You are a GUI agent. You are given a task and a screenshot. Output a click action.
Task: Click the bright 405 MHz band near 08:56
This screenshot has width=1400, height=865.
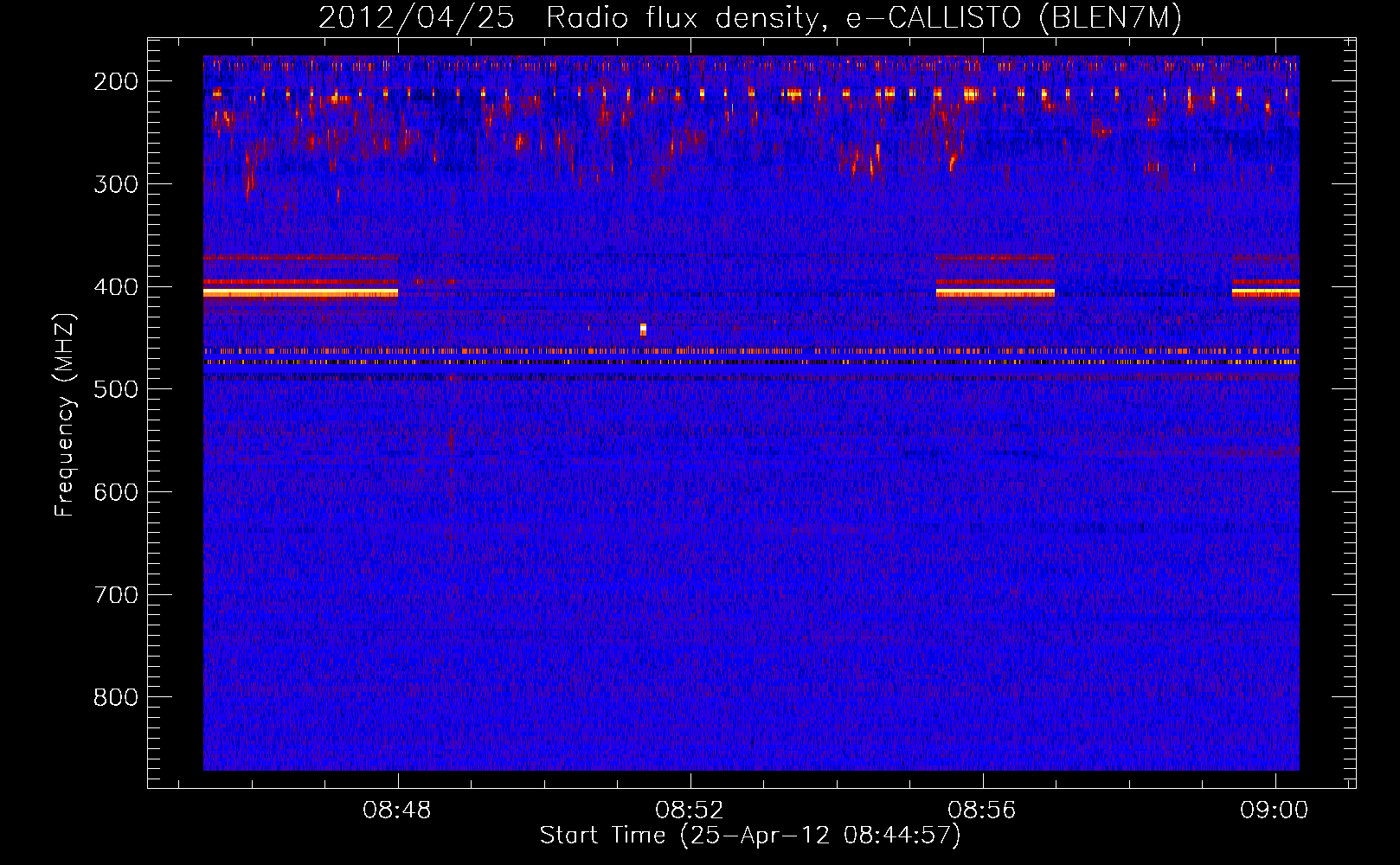(x=995, y=293)
